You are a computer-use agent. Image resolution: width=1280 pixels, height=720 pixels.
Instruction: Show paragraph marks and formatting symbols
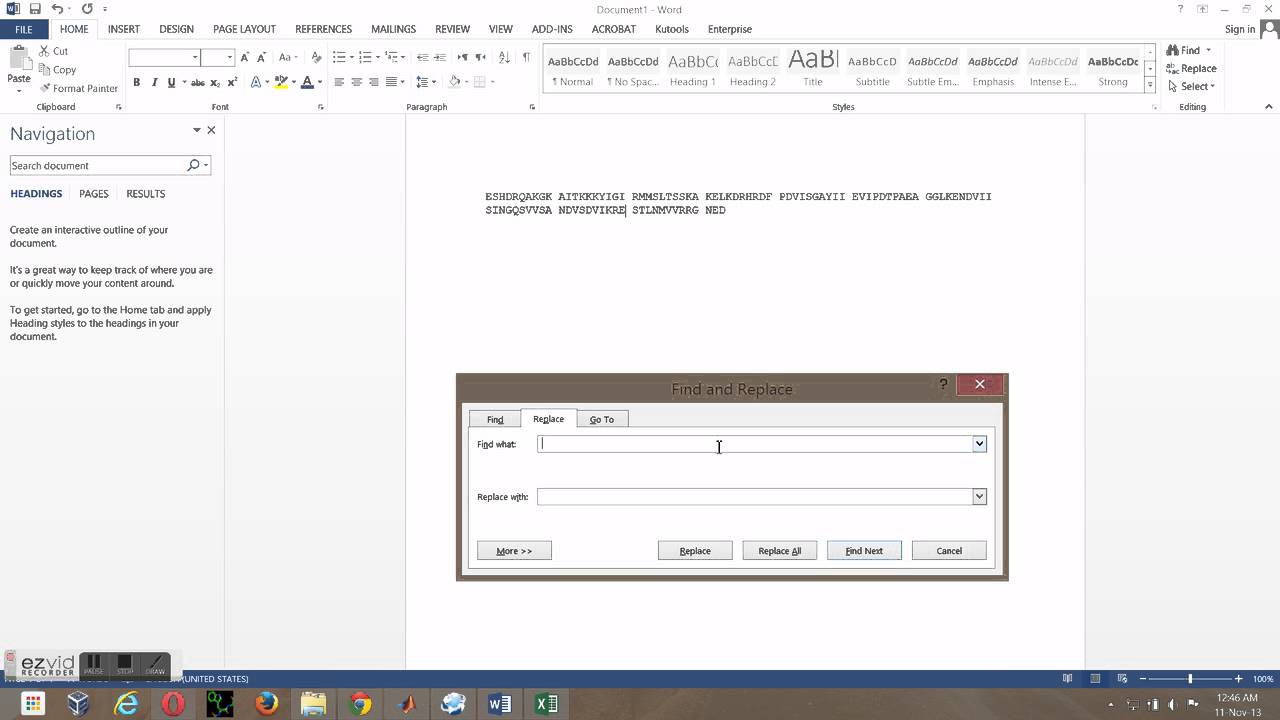[526, 57]
